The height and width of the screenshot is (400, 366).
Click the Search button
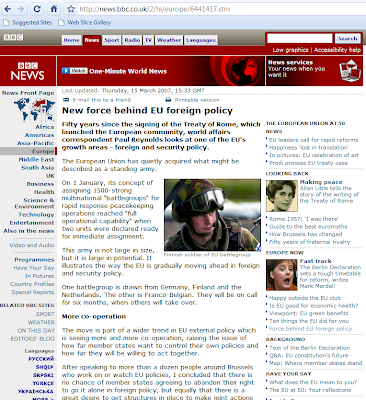click(348, 39)
